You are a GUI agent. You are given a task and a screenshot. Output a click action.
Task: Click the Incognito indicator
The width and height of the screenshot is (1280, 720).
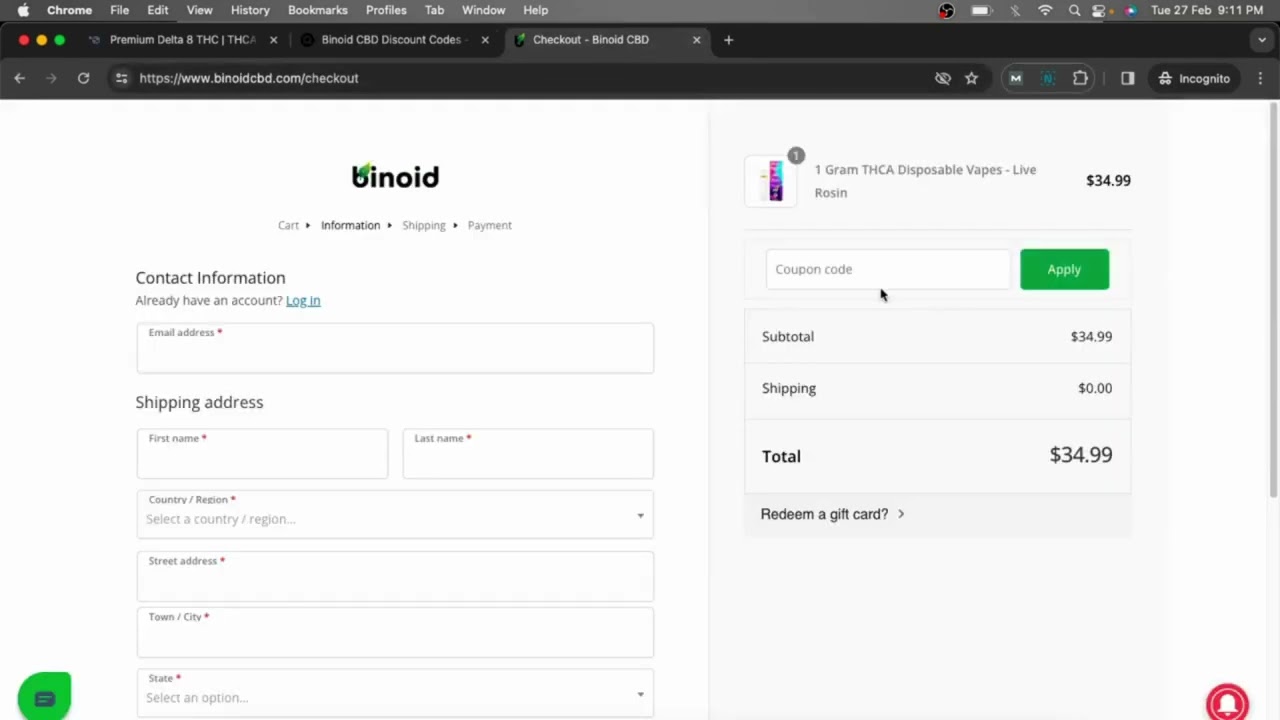pos(1194,78)
